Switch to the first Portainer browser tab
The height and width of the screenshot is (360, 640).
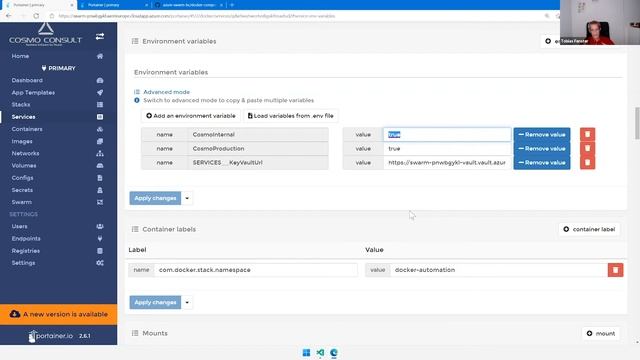coord(38,5)
